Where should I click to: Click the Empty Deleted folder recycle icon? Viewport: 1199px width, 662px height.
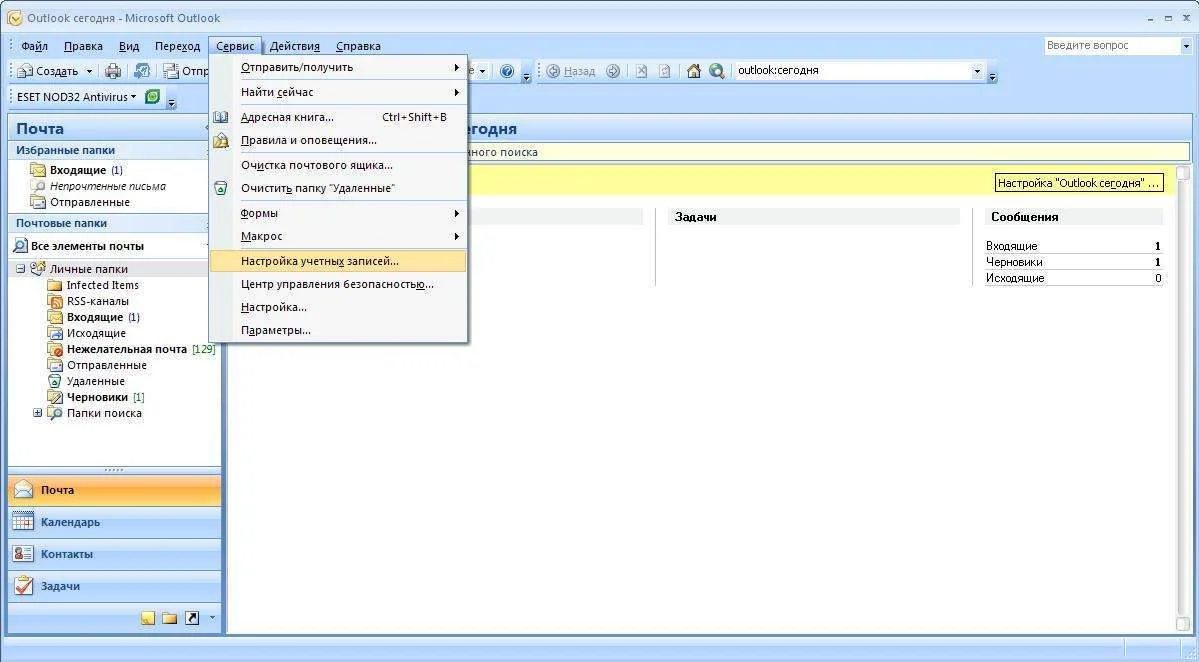(221, 188)
